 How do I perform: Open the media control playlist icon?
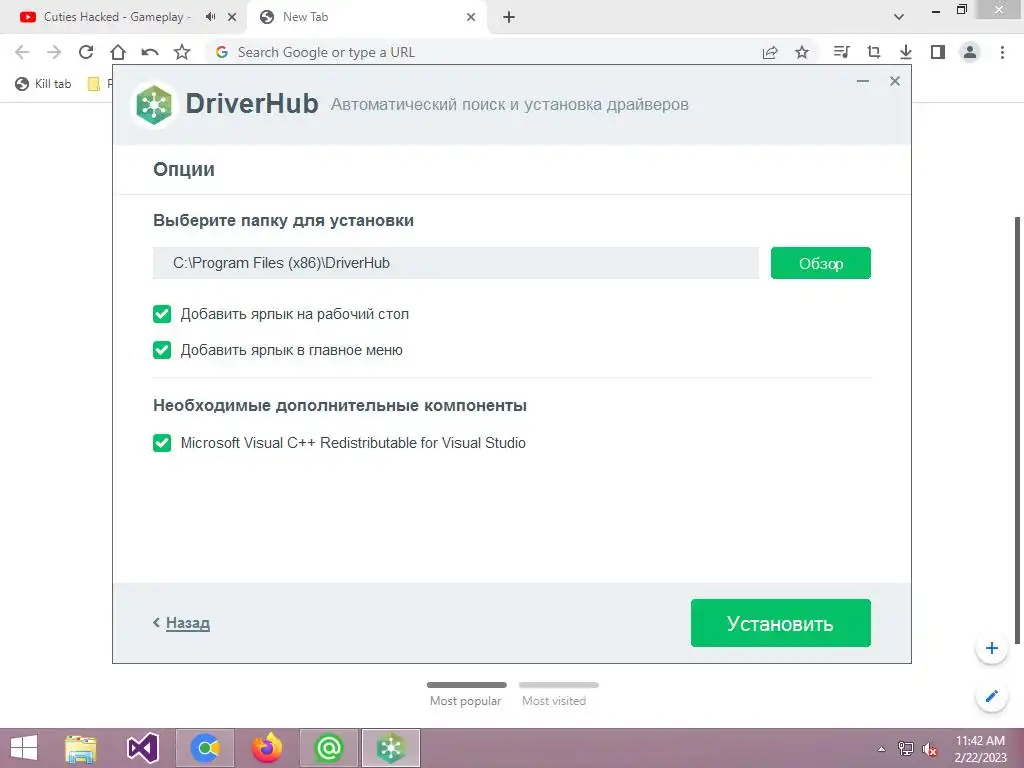(x=842, y=52)
